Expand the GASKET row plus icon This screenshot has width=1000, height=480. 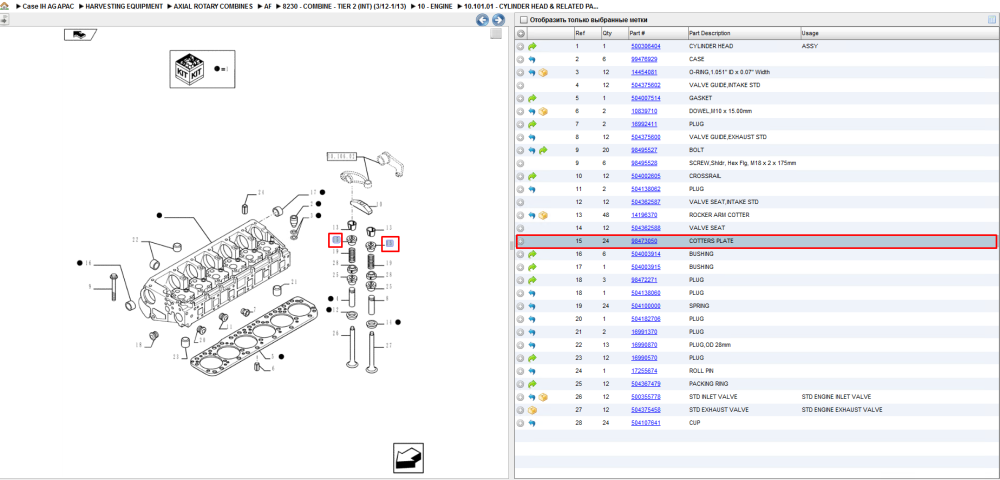click(520, 98)
